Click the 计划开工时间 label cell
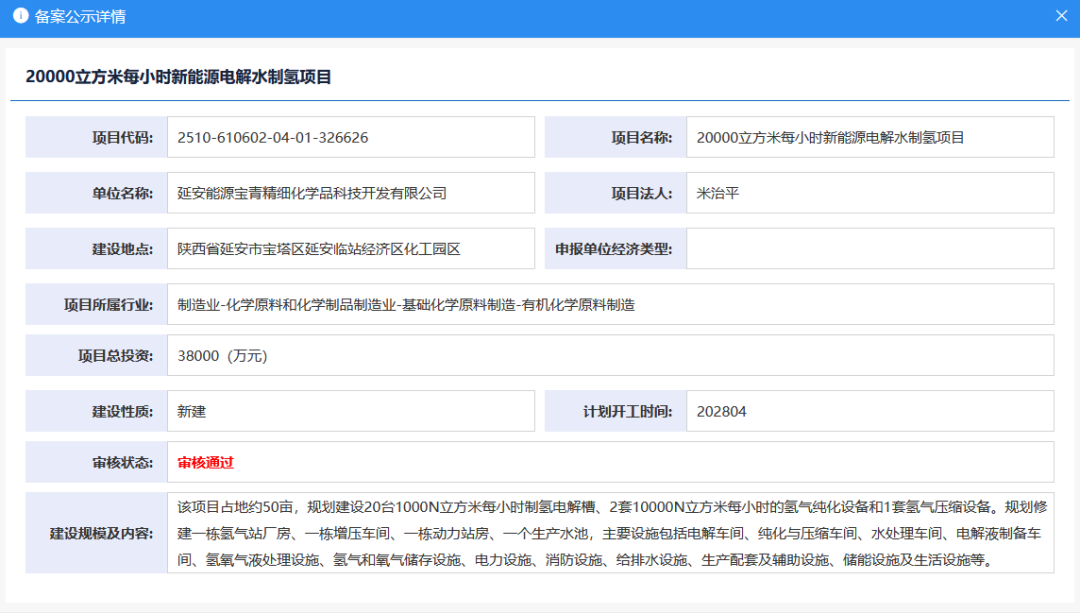1080x614 pixels. coord(615,411)
